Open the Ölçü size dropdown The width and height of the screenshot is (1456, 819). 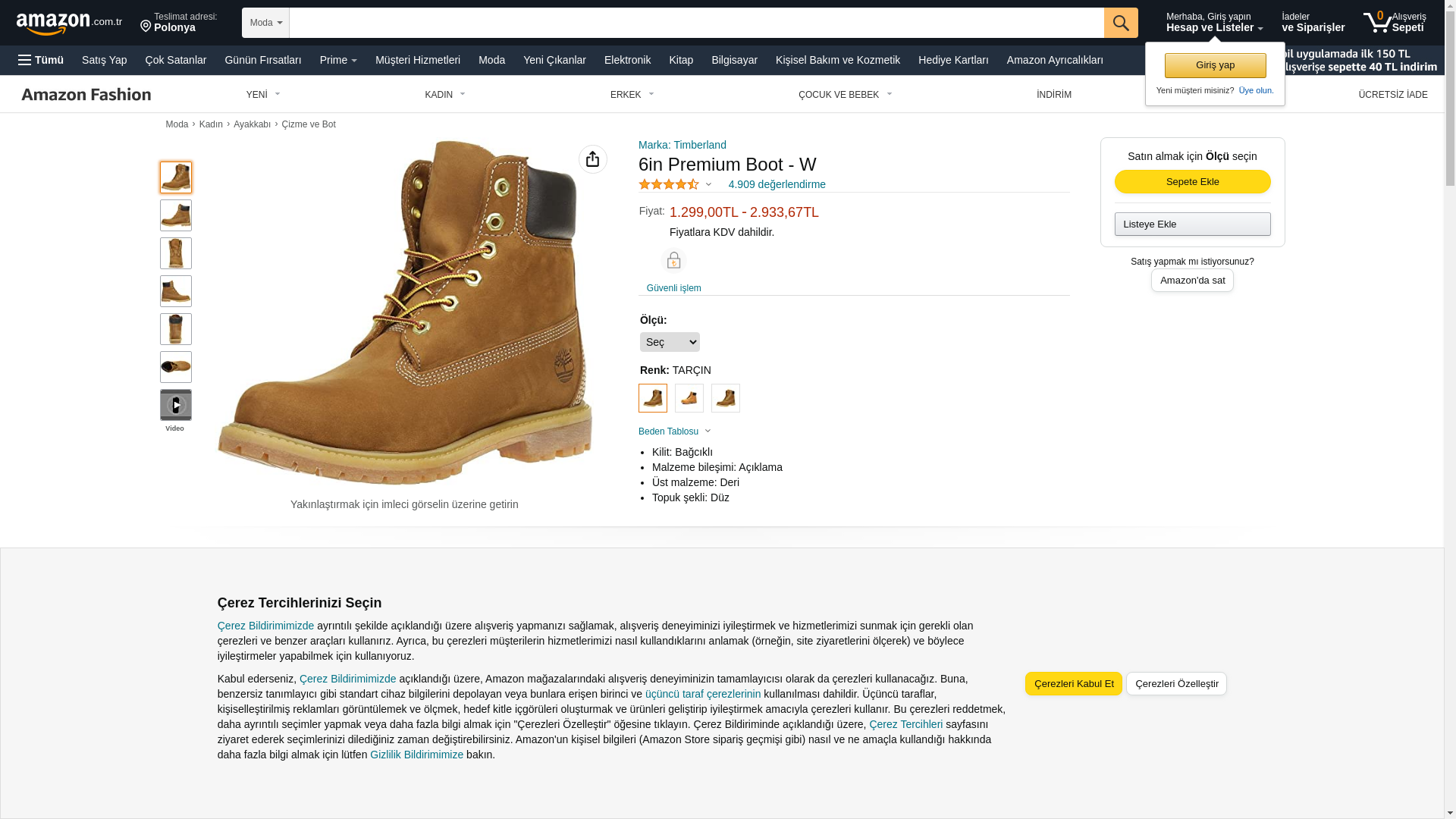click(x=670, y=342)
